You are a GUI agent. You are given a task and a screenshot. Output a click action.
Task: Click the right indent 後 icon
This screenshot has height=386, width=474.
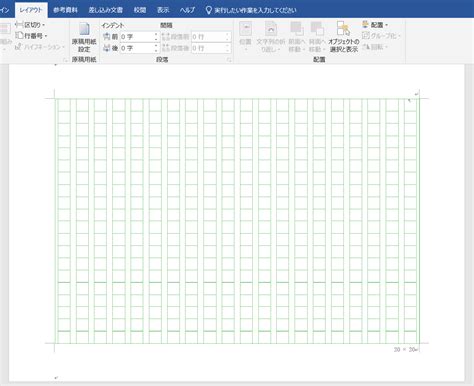coord(107,48)
